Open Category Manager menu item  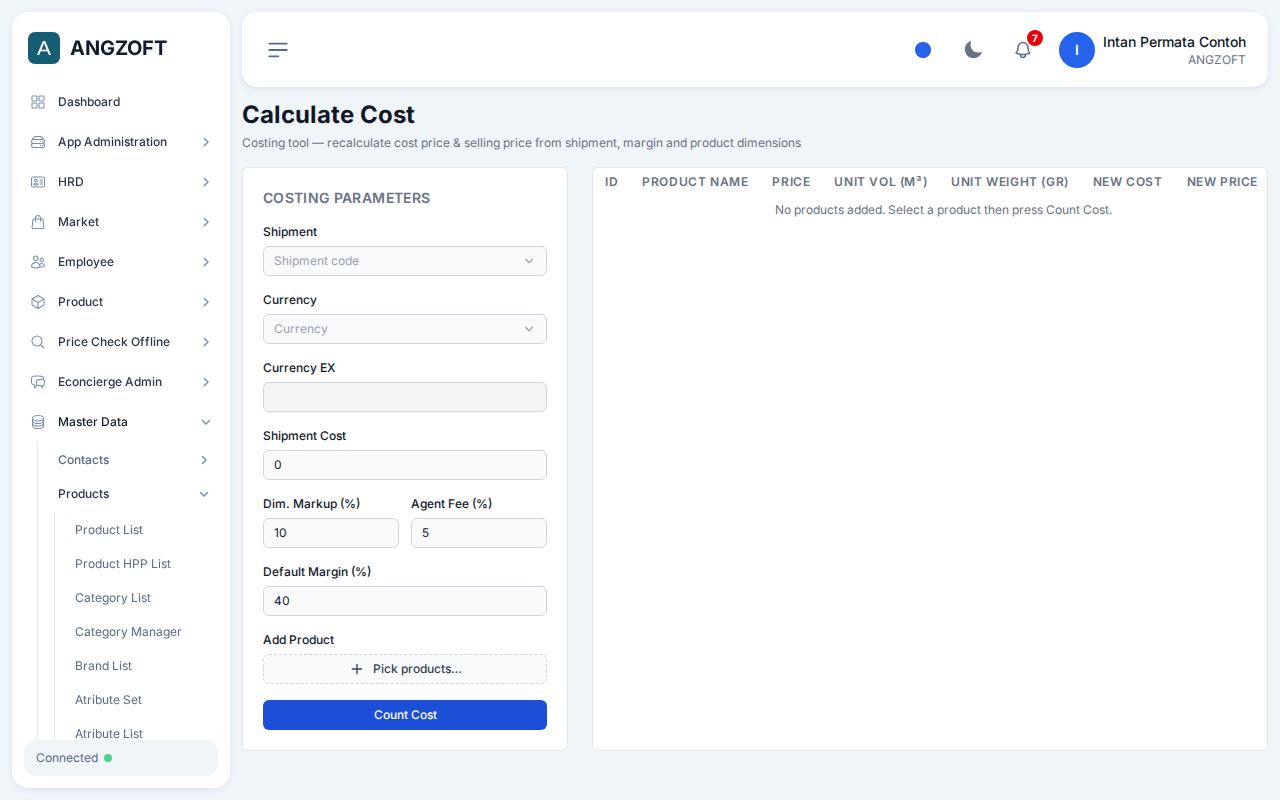point(128,632)
